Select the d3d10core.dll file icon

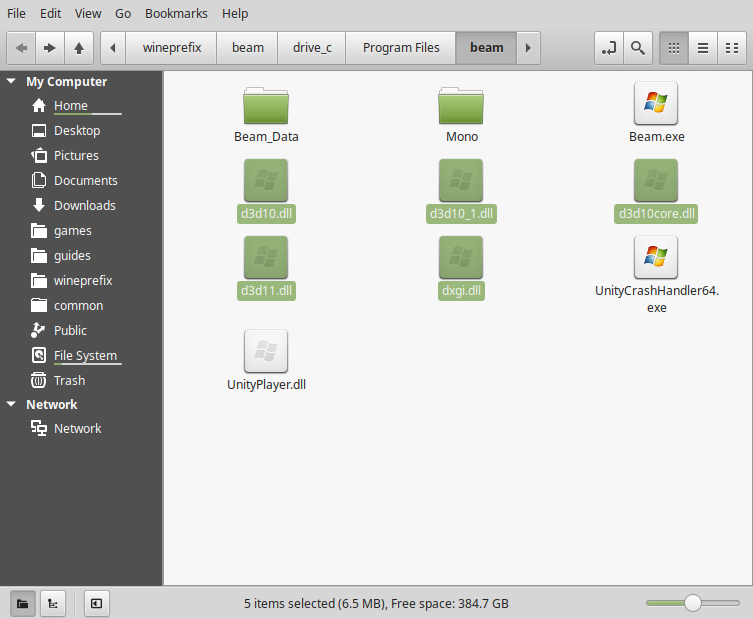(656, 180)
